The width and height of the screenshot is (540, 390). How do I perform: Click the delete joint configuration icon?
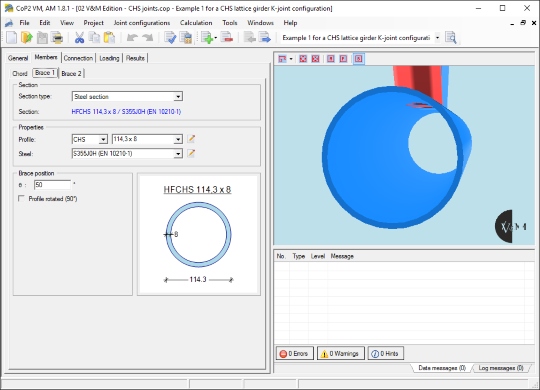point(227,38)
